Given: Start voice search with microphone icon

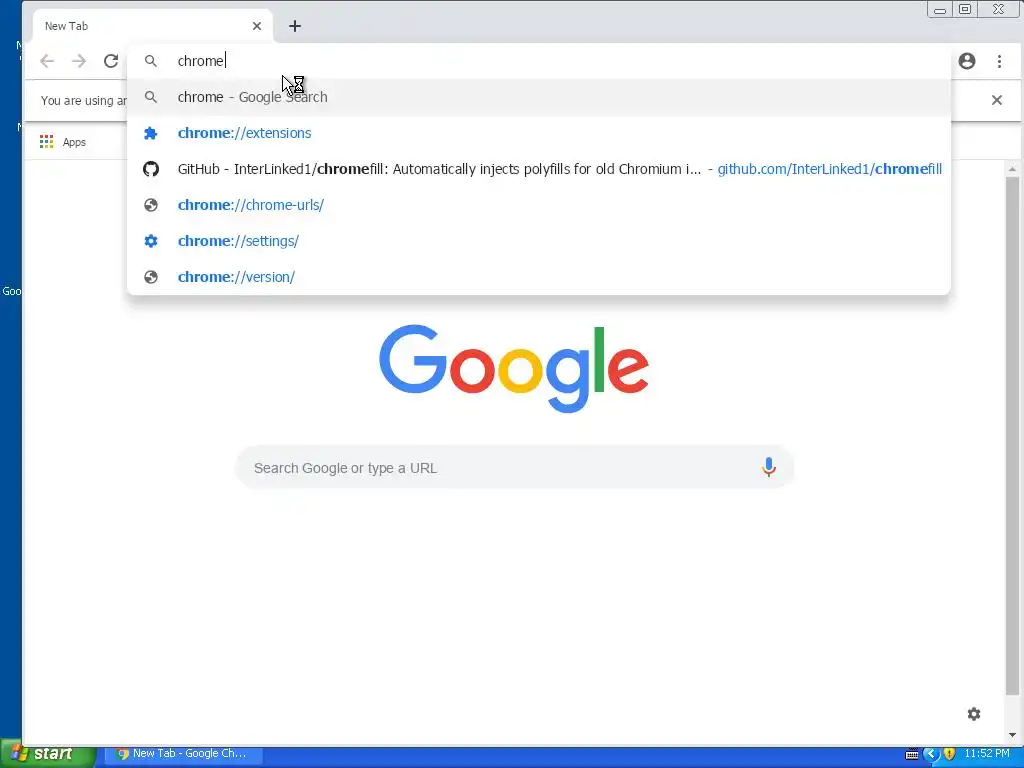Looking at the screenshot, I should pyautogui.click(x=769, y=467).
